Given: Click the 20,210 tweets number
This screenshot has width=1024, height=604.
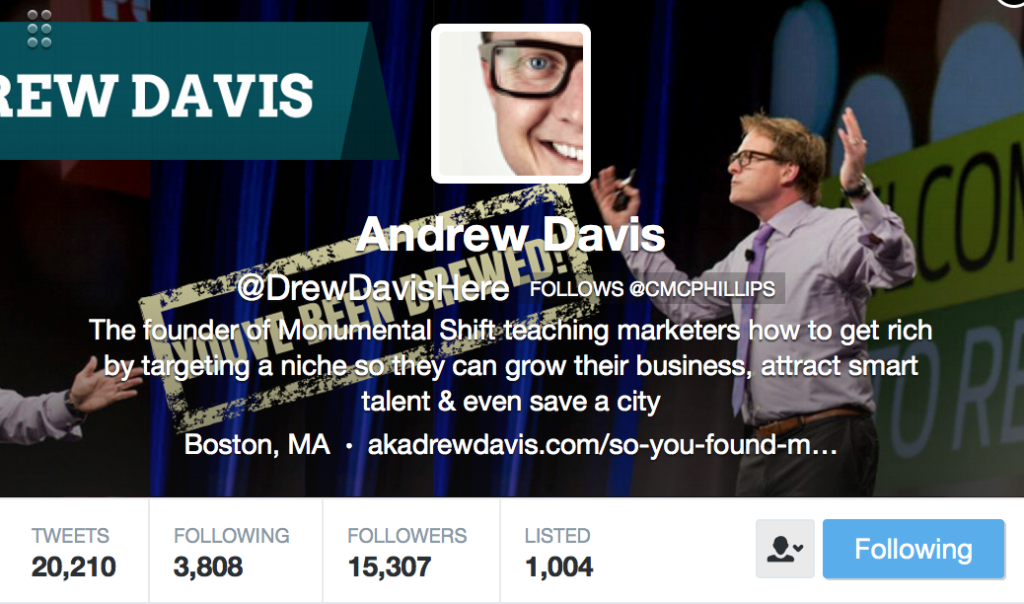Looking at the screenshot, I should coord(74,567).
